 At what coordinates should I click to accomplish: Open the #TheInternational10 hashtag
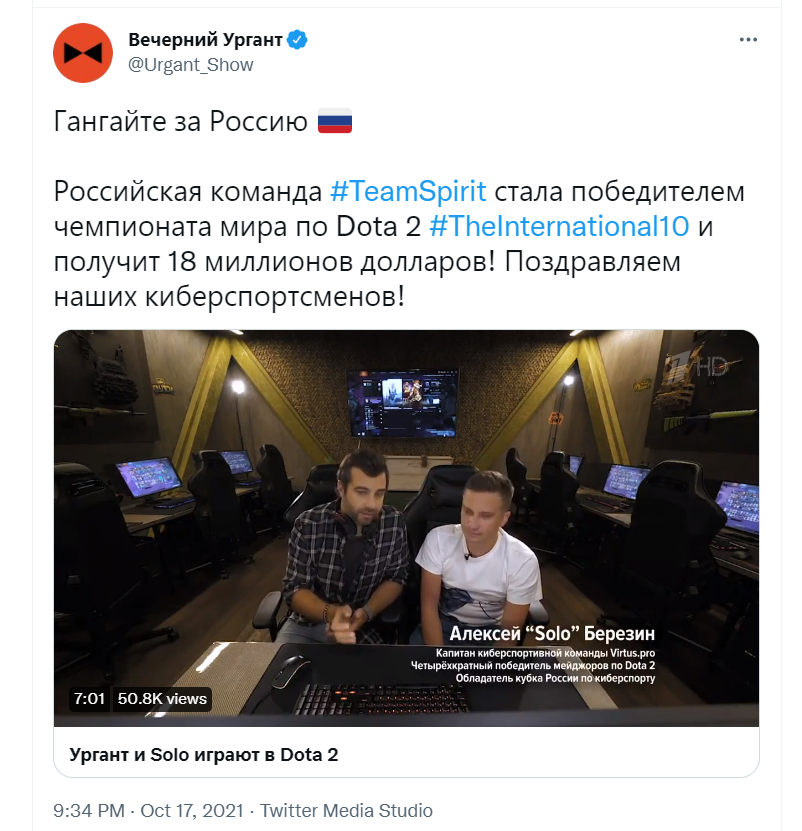pos(559,226)
